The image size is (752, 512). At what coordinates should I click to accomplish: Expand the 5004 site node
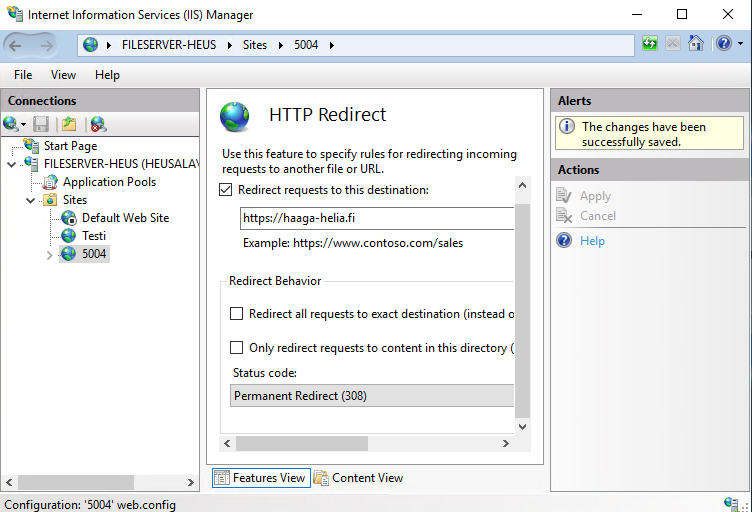pos(49,255)
